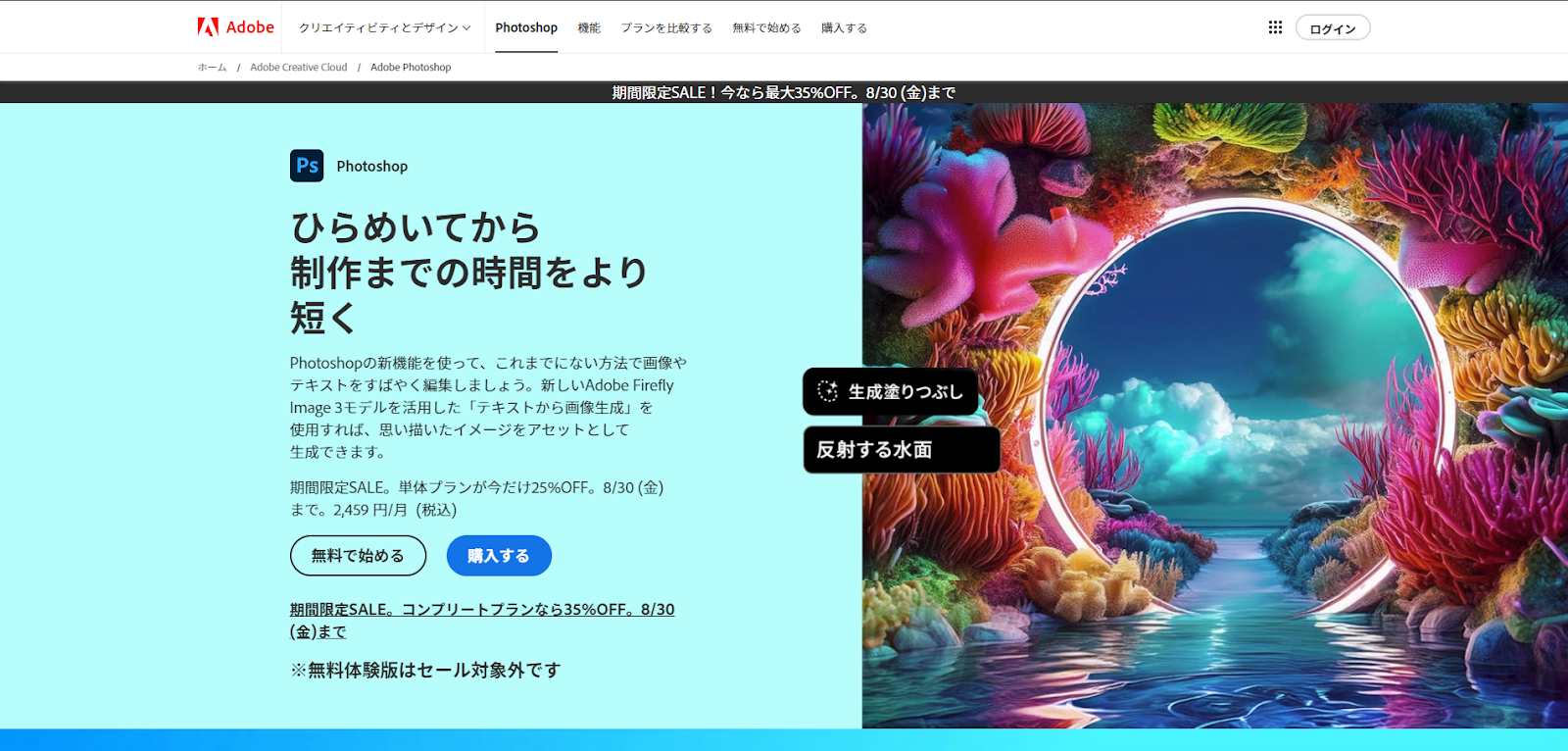Open the 機能 menu item
Viewport: 1568px width, 751px height.
click(589, 27)
